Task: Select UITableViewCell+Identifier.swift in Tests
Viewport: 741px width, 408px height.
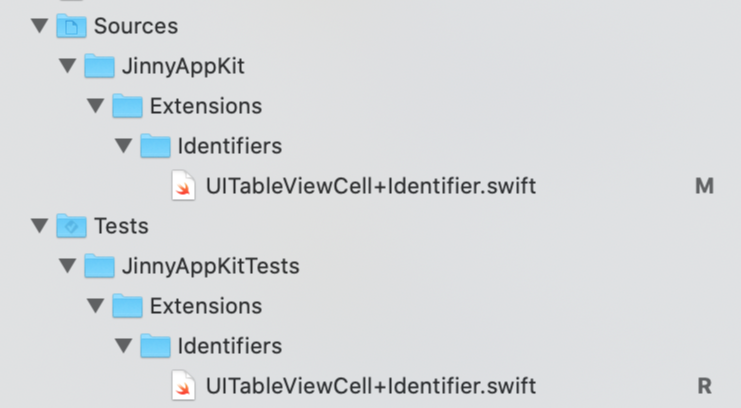Action: pos(371,386)
